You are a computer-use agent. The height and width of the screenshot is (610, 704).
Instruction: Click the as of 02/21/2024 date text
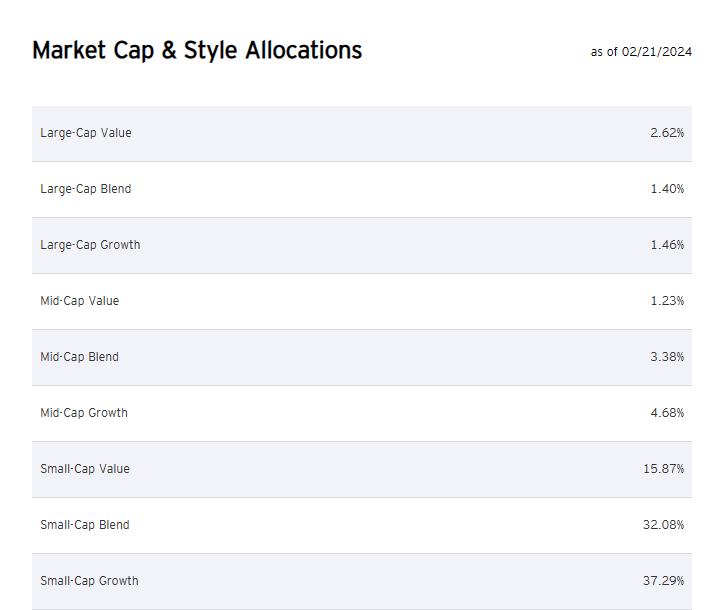click(641, 52)
